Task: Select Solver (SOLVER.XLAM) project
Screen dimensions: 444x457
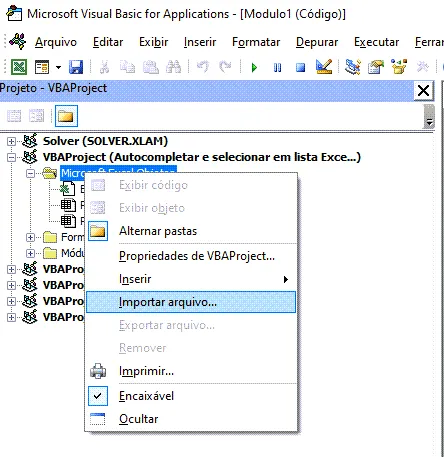Action: tap(105, 141)
